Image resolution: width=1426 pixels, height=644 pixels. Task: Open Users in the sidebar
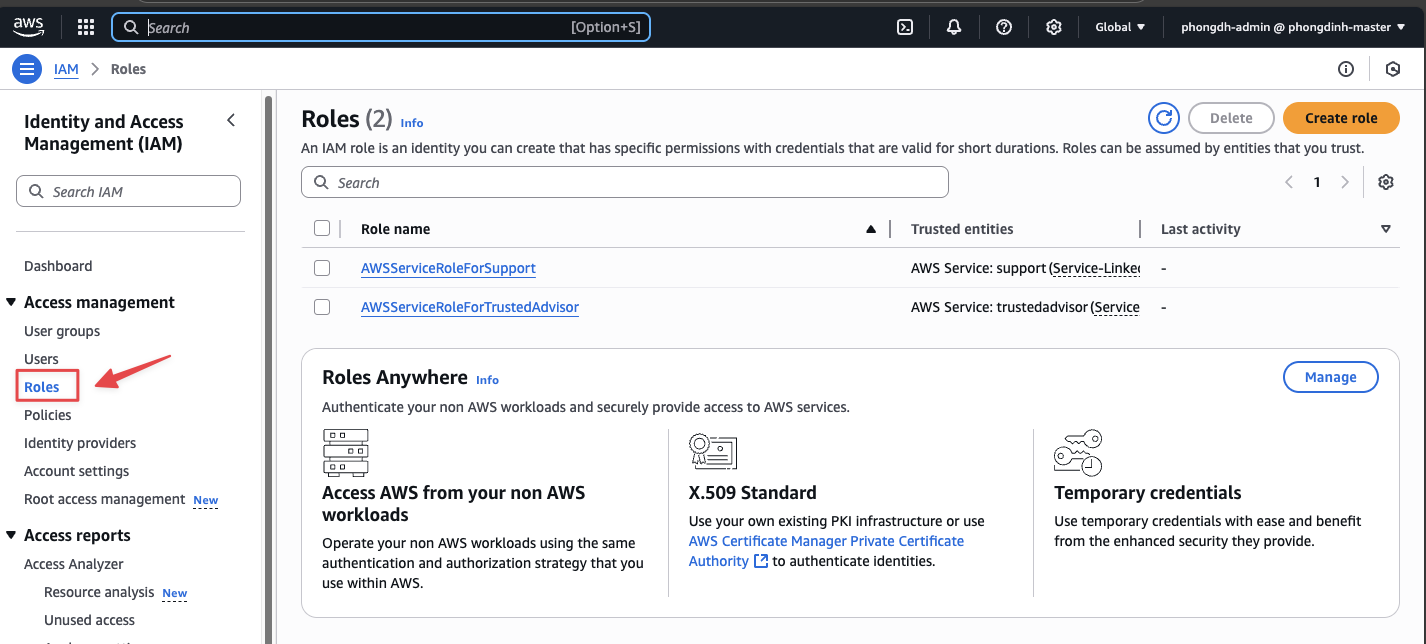pyautogui.click(x=41, y=359)
